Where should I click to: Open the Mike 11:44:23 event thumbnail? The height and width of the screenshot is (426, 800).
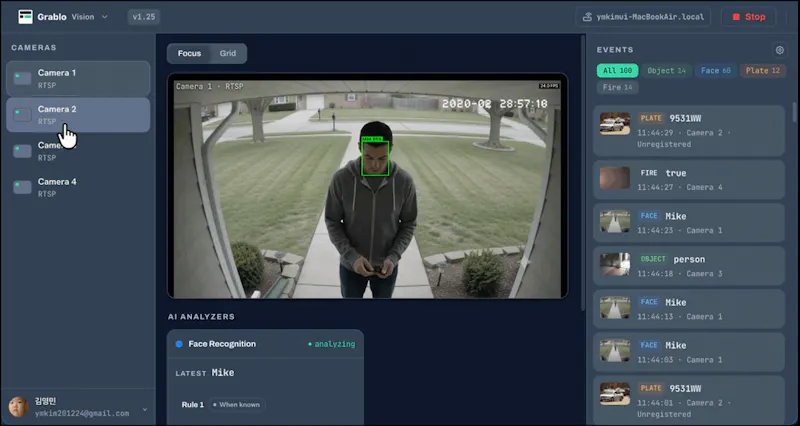point(615,221)
